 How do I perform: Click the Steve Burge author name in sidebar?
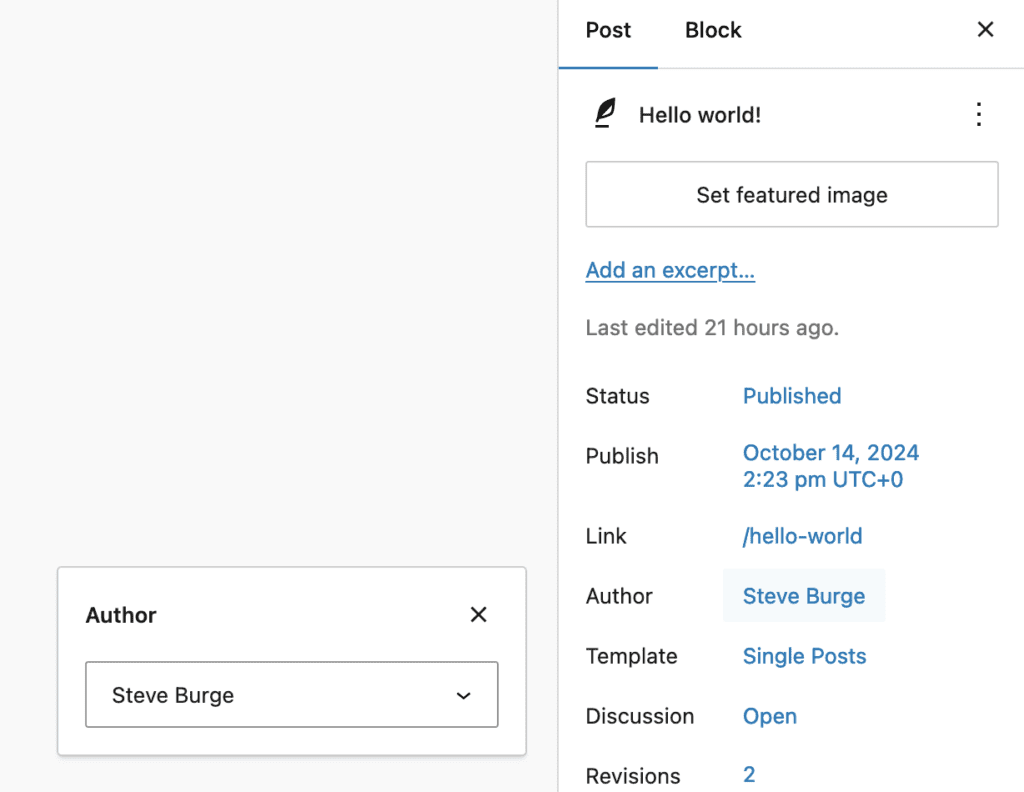803,595
